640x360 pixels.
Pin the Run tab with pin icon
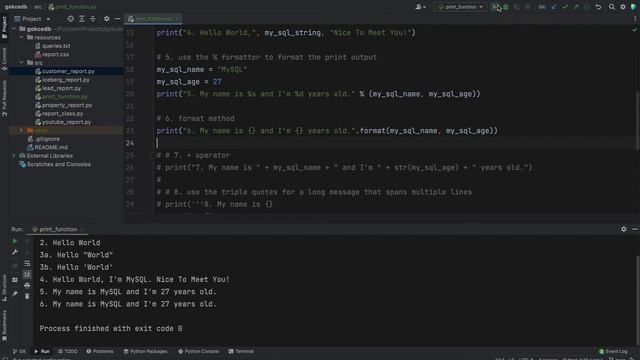[15, 293]
